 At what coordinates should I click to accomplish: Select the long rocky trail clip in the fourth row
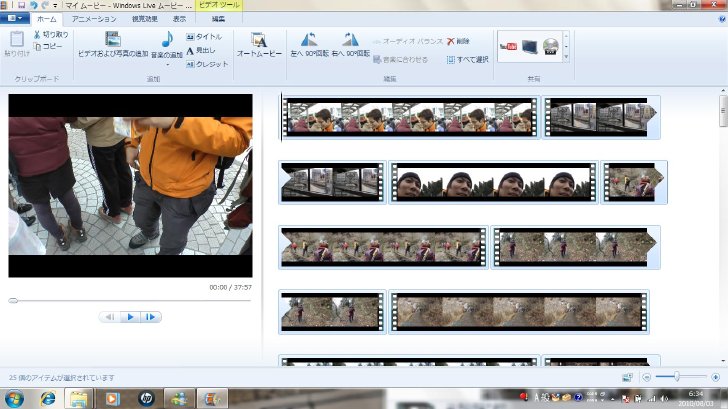tap(519, 312)
